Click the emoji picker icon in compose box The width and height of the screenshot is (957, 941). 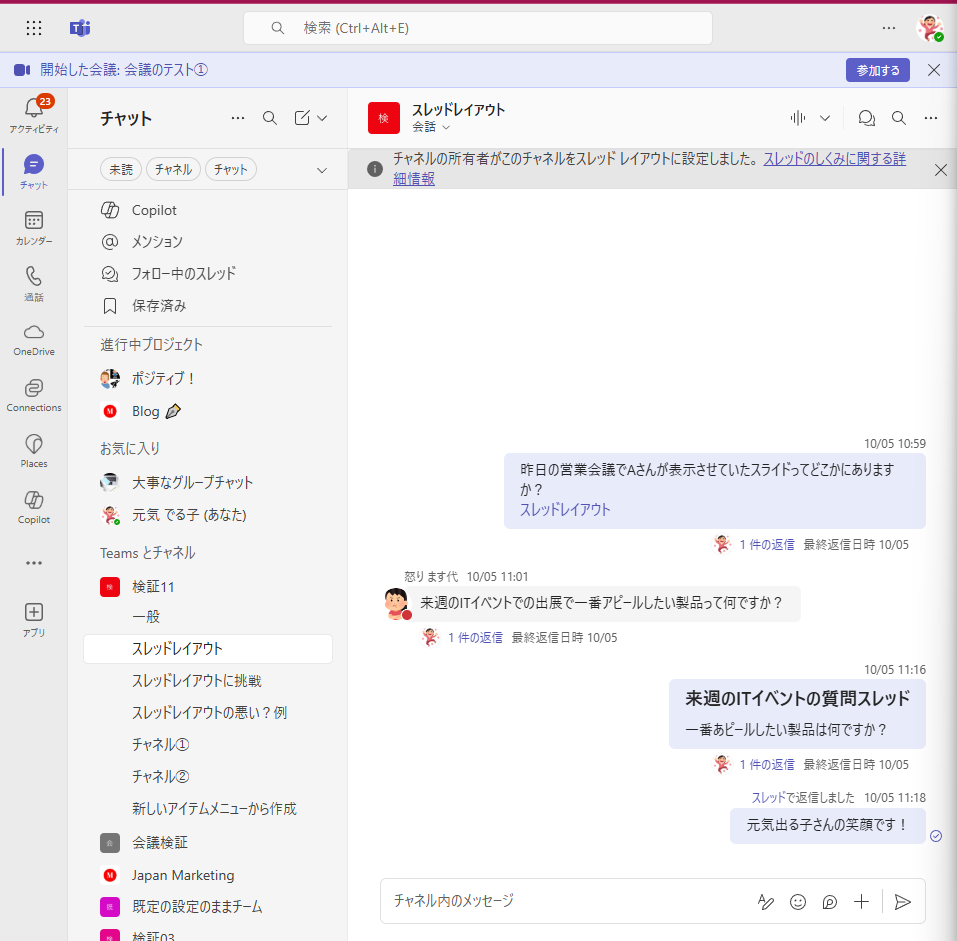point(798,901)
